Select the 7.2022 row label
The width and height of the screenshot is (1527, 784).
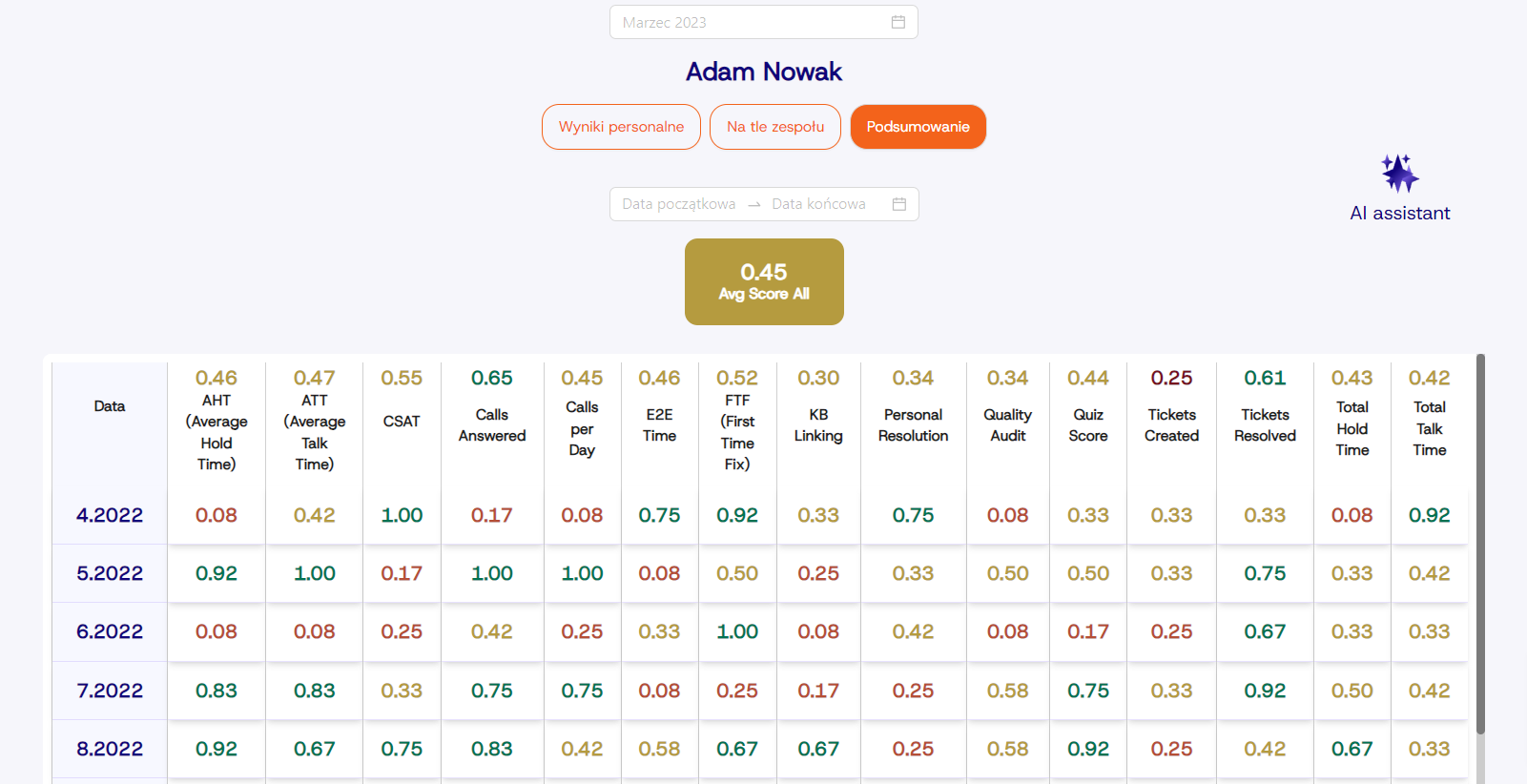point(110,691)
